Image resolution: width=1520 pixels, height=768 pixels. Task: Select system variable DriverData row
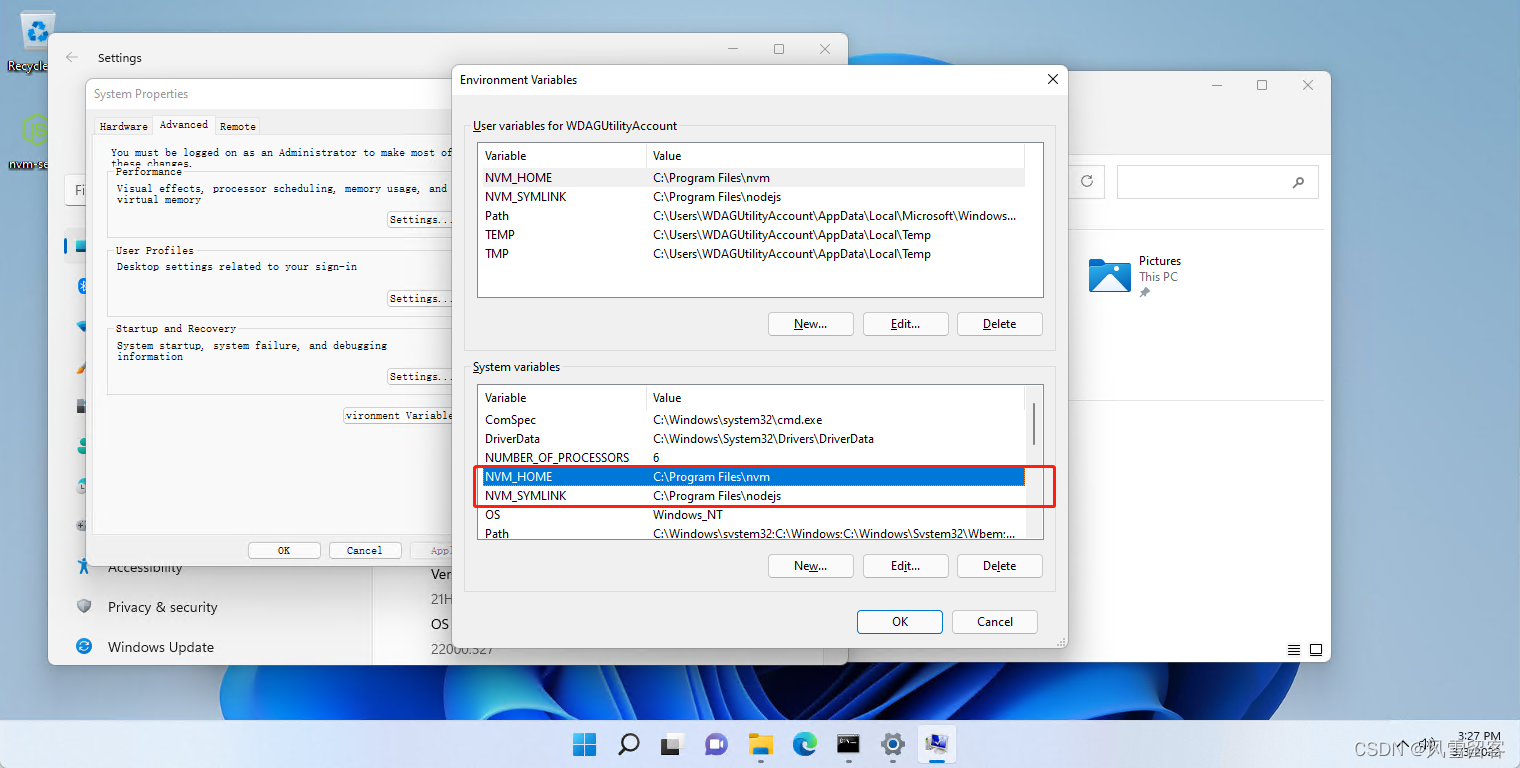pyautogui.click(x=753, y=439)
